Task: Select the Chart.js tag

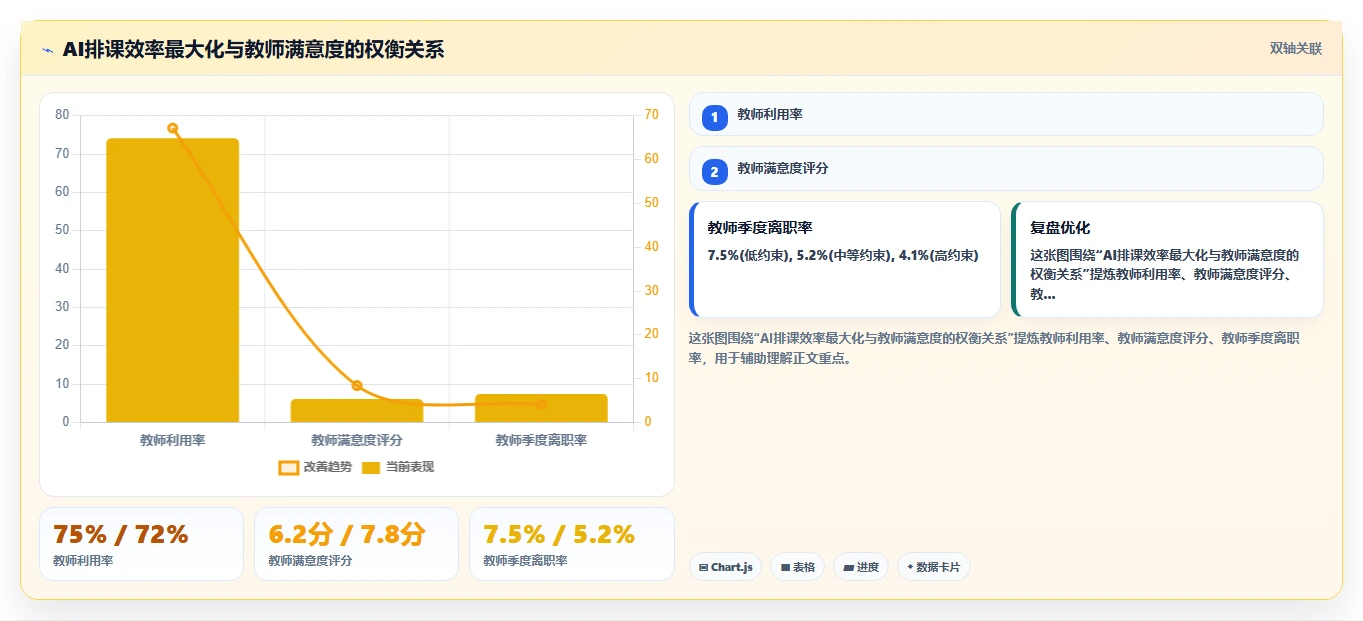Action: [725, 567]
